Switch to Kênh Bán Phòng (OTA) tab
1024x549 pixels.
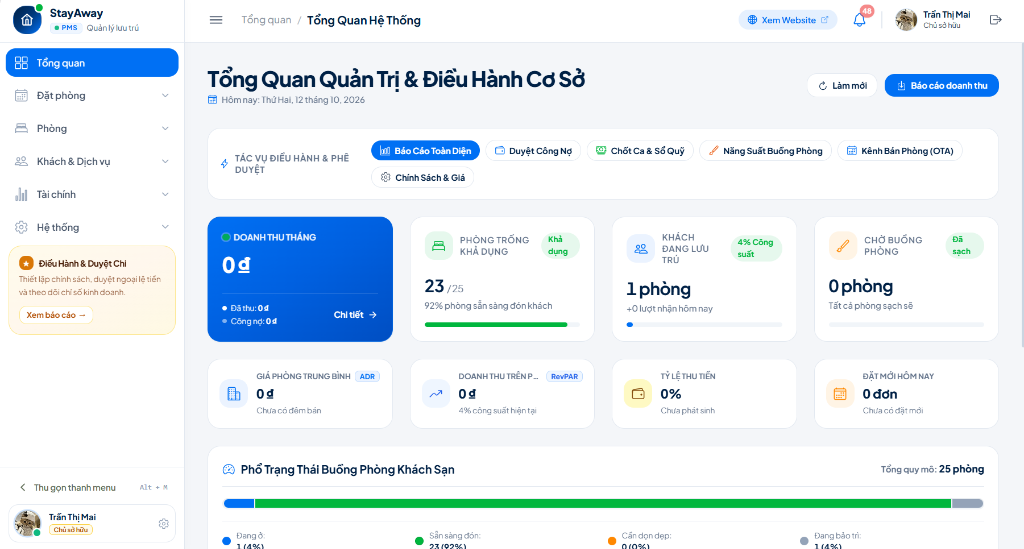pos(900,151)
